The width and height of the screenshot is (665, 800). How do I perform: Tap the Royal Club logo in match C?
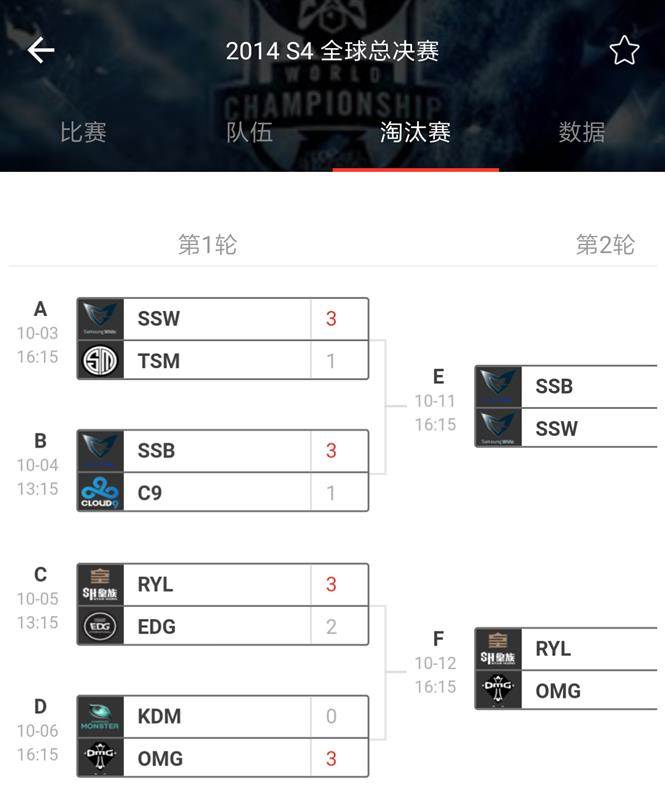click(x=100, y=585)
